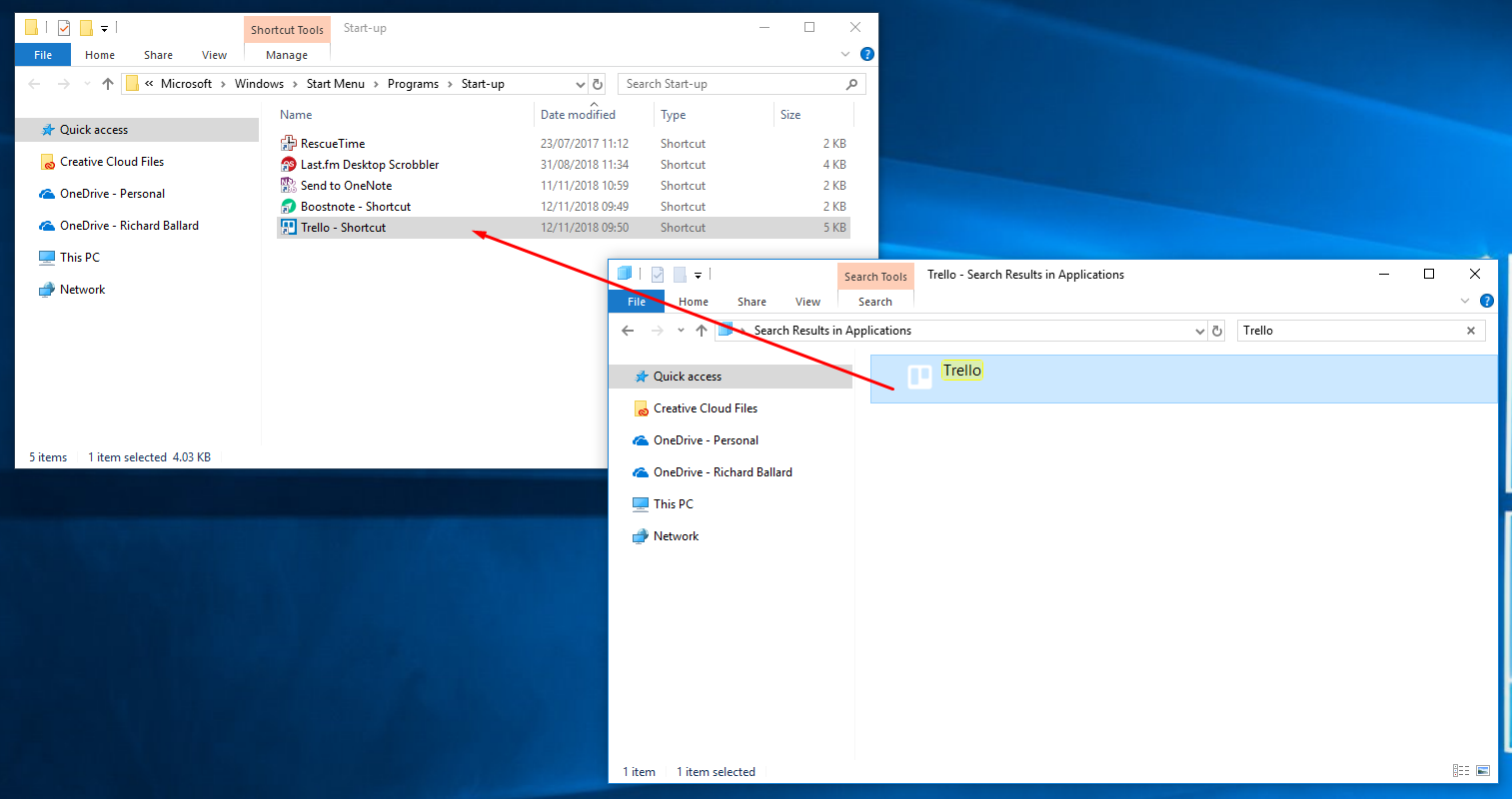Open the Share tab in Trello search window
The height and width of the screenshot is (799, 1512).
pos(752,302)
